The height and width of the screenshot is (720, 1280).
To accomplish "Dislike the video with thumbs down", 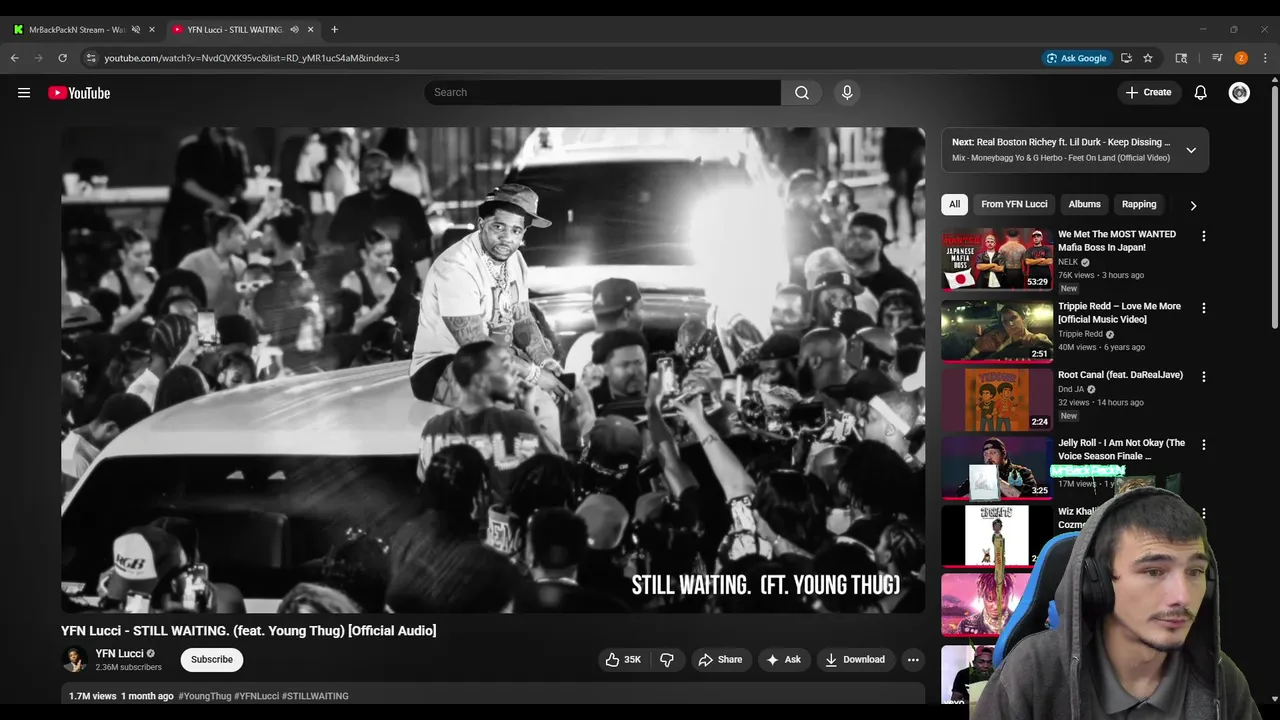I will click(667, 659).
